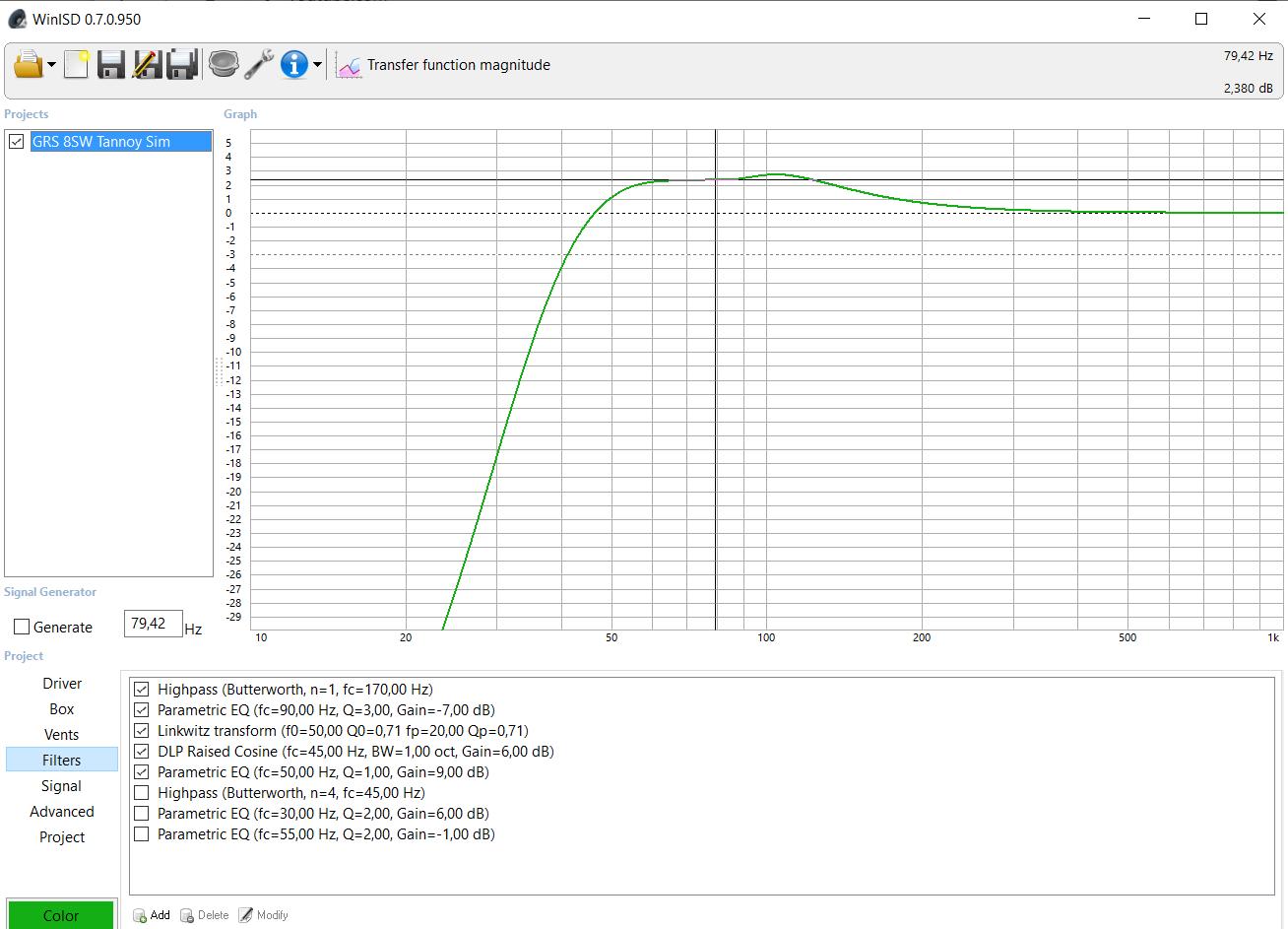Close the WinISD window
Screen dimensions: 1288x929
[x=1258, y=19]
